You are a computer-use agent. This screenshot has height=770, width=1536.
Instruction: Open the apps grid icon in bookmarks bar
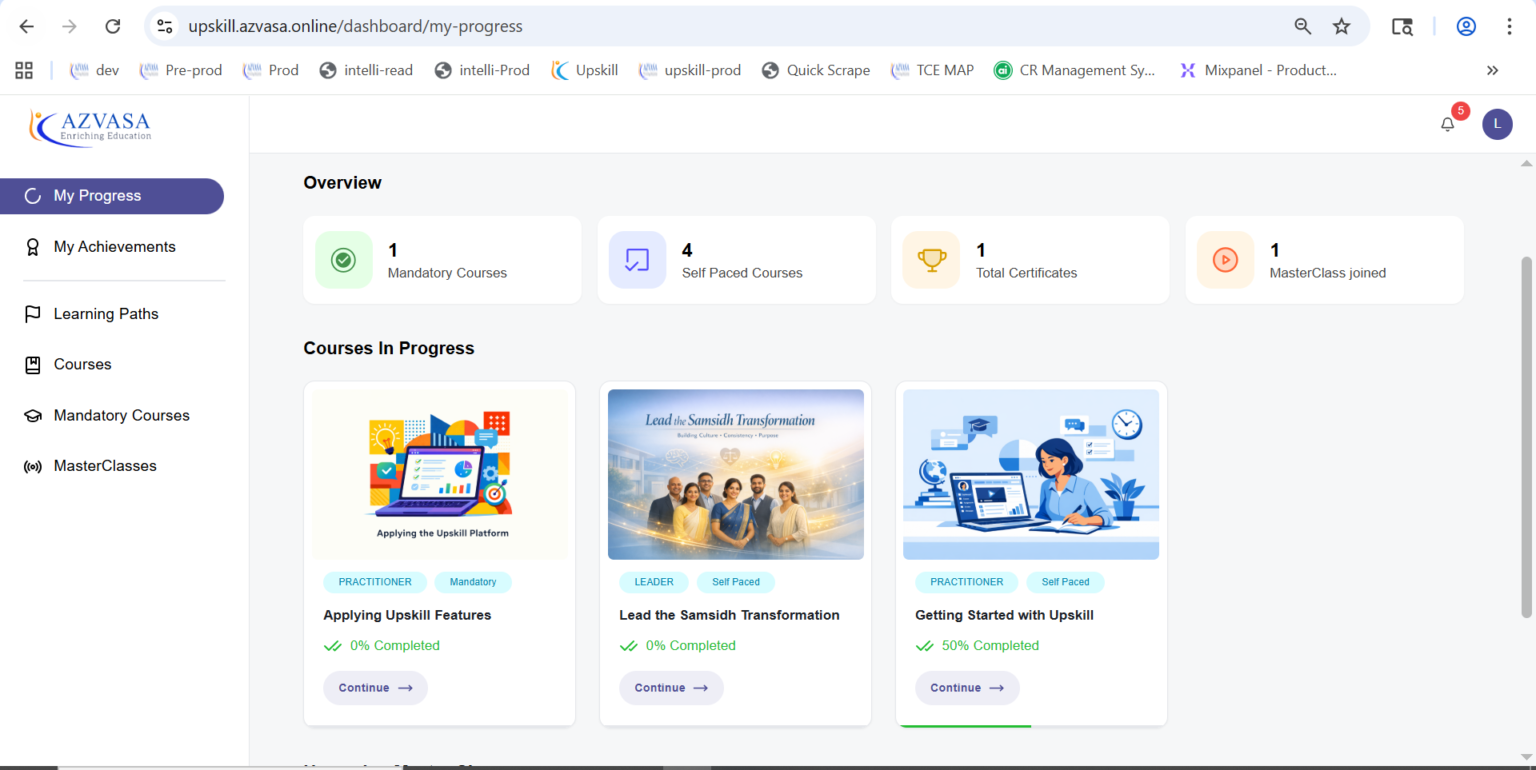[24, 70]
